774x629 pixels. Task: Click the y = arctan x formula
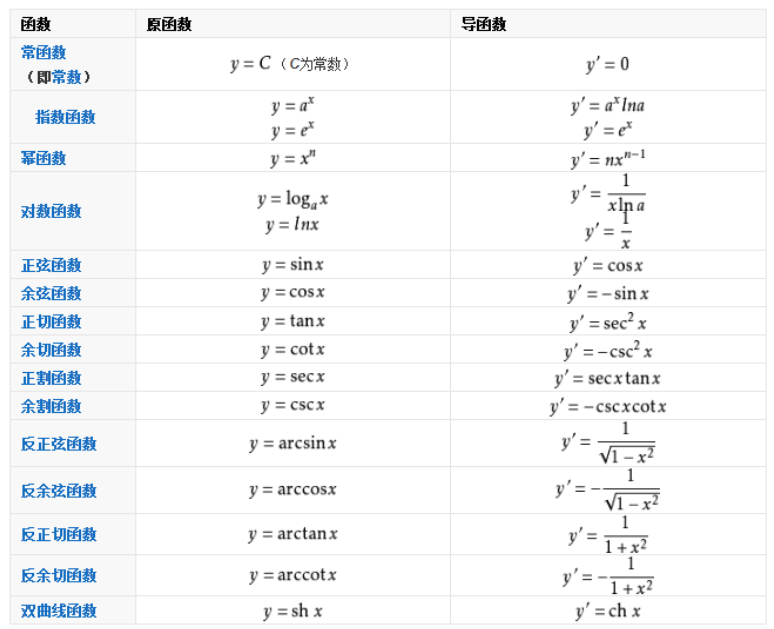[293, 534]
